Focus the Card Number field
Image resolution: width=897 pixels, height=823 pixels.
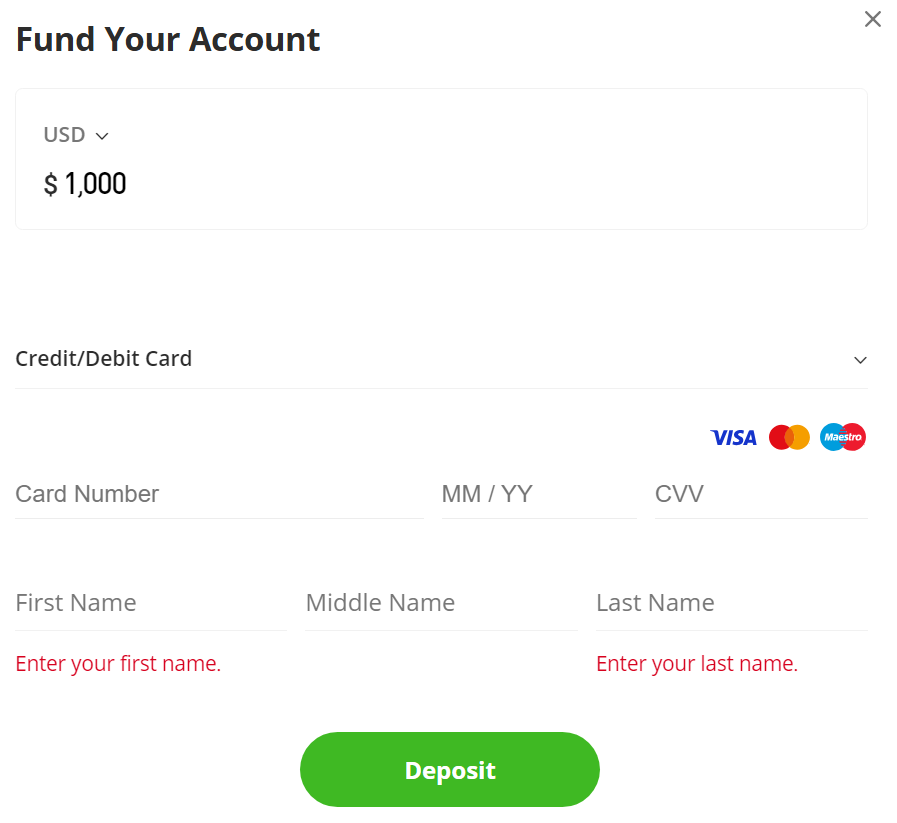tap(218, 494)
